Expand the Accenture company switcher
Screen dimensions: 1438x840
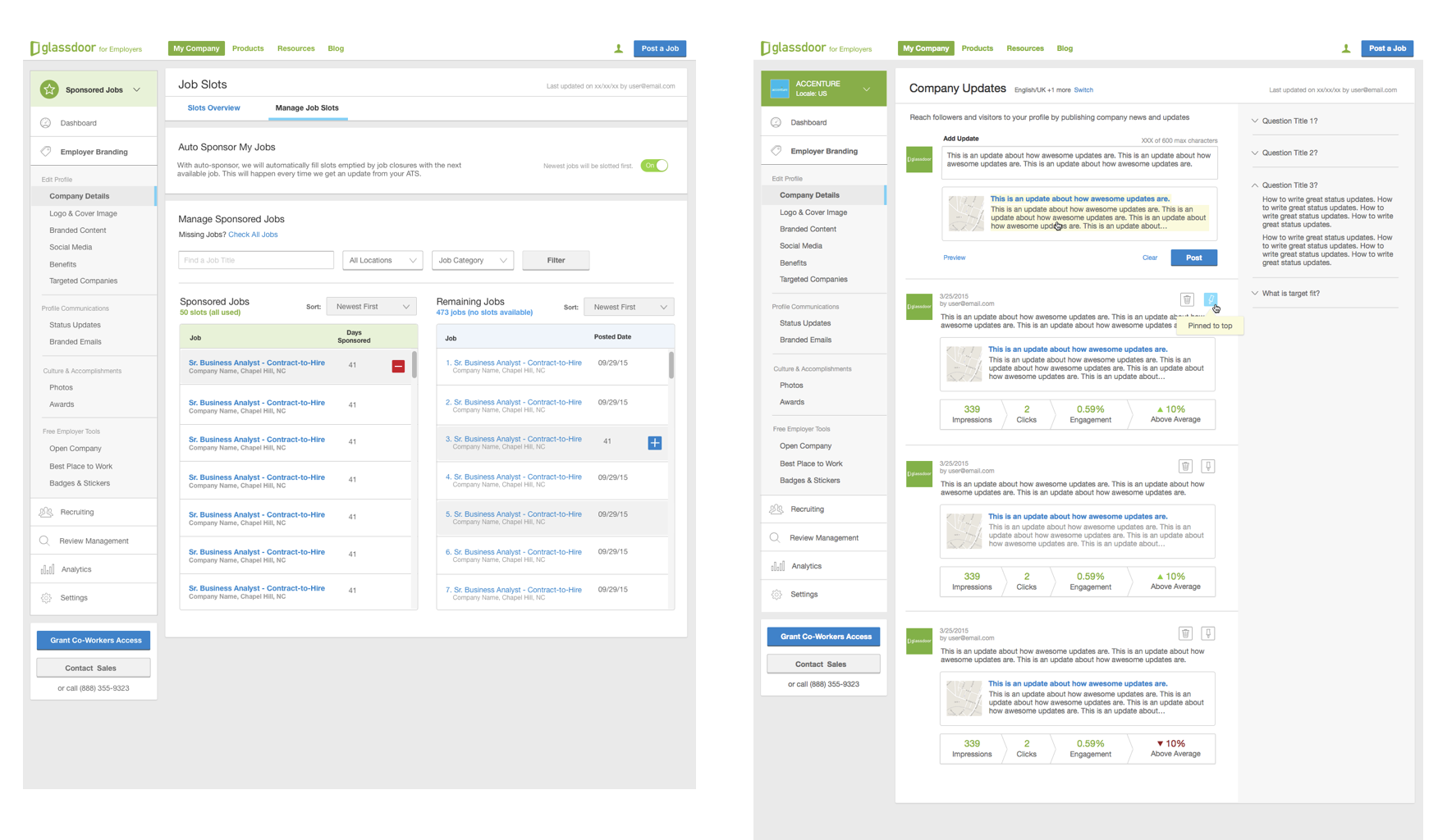866,89
